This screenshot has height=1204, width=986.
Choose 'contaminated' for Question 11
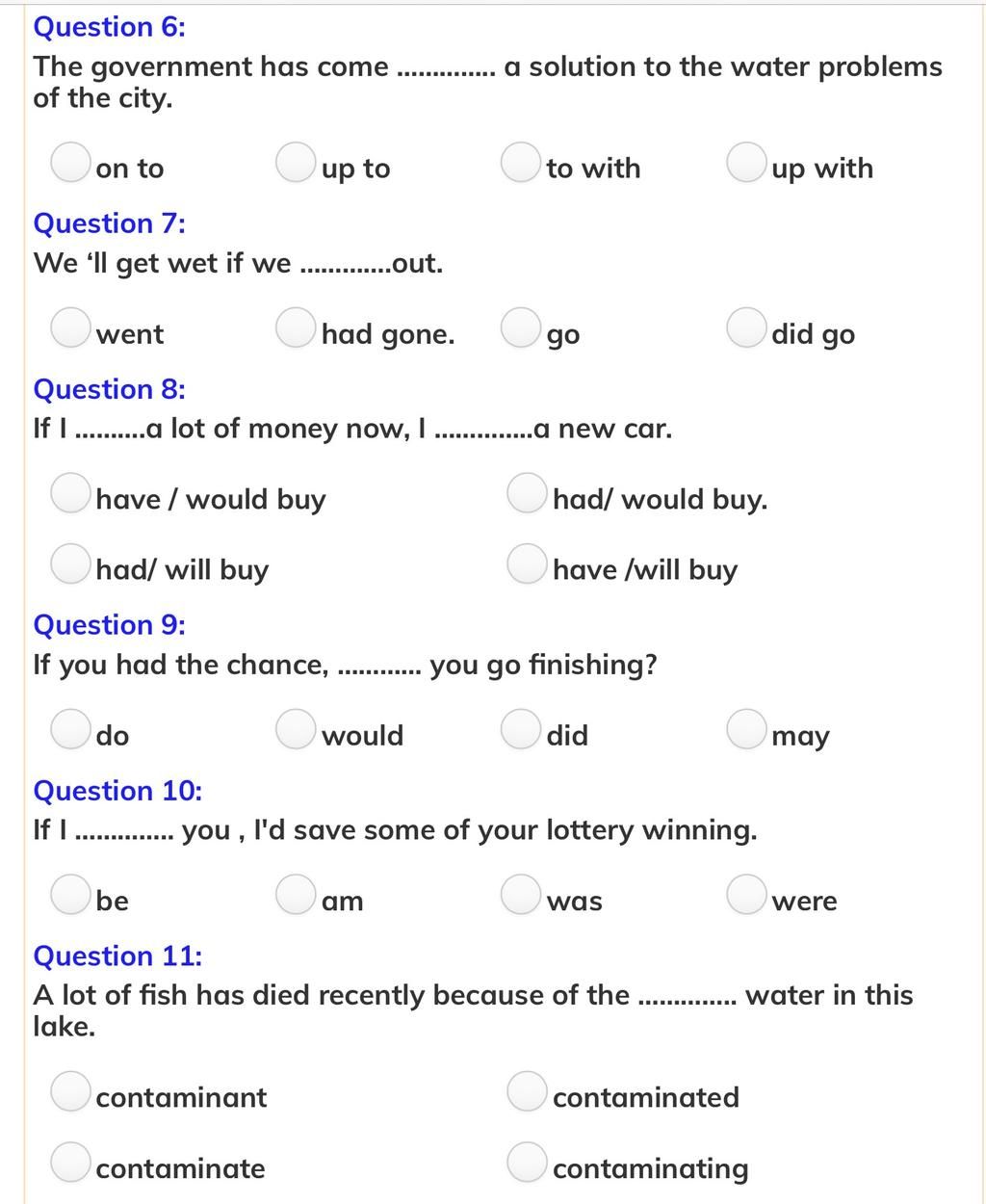(x=527, y=1091)
